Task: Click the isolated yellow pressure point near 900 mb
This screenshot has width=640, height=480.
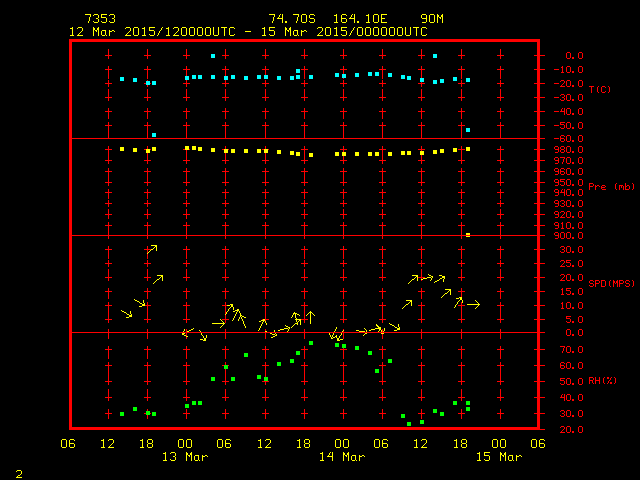Action: tap(468, 235)
